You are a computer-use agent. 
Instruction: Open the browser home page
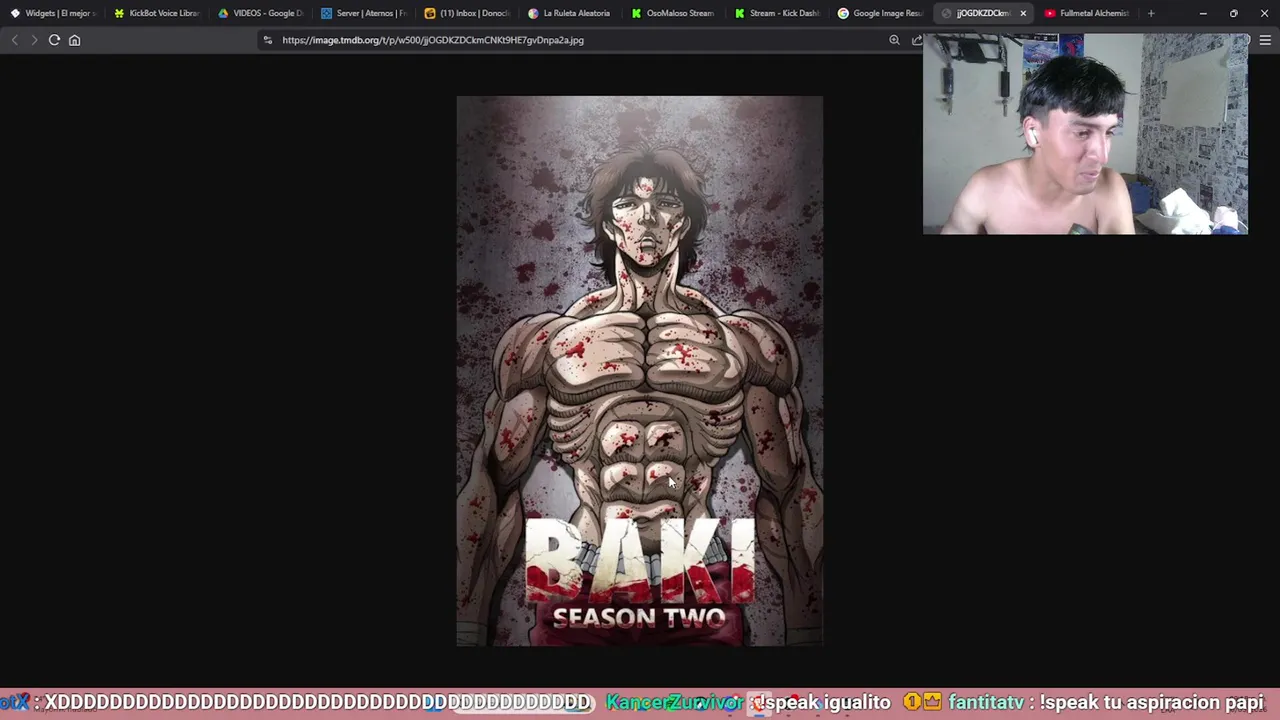pos(74,40)
